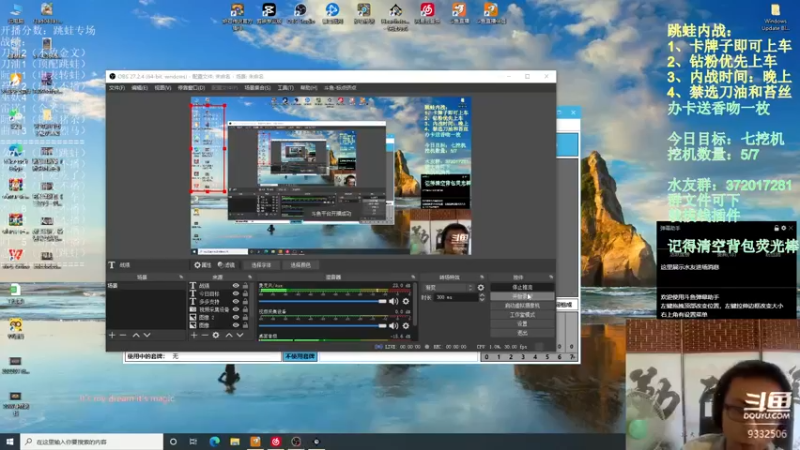Toggle visibility of bottom 图像 source
The image size is (800, 450).
(236, 325)
